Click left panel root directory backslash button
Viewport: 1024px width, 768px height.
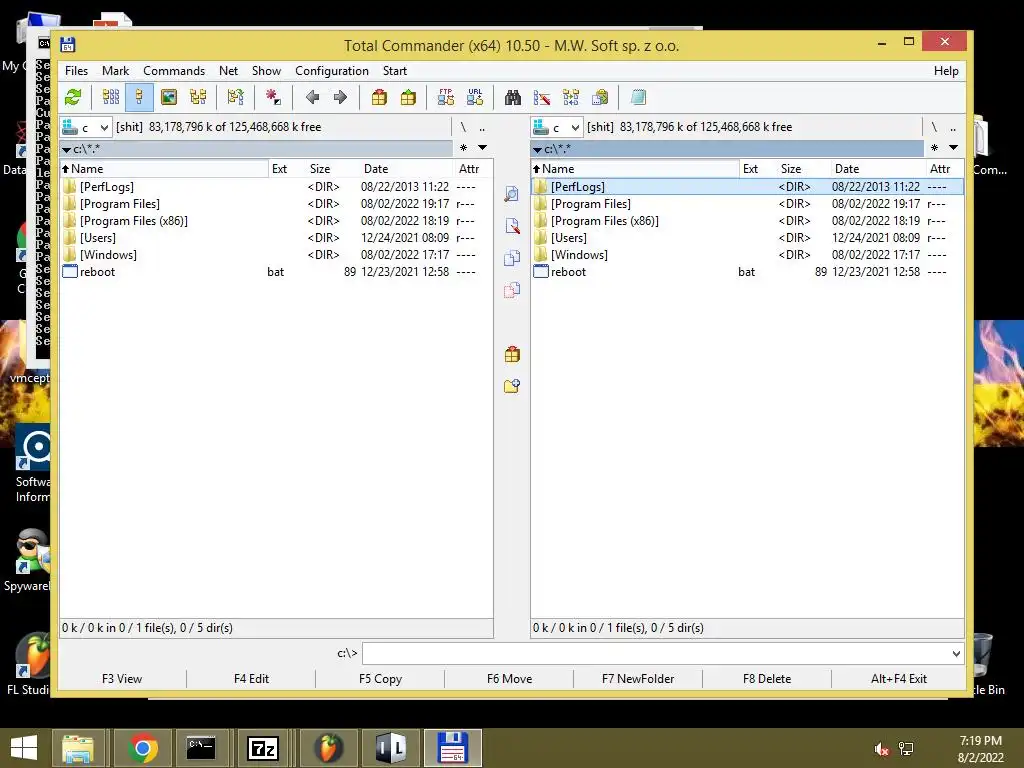[463, 127]
